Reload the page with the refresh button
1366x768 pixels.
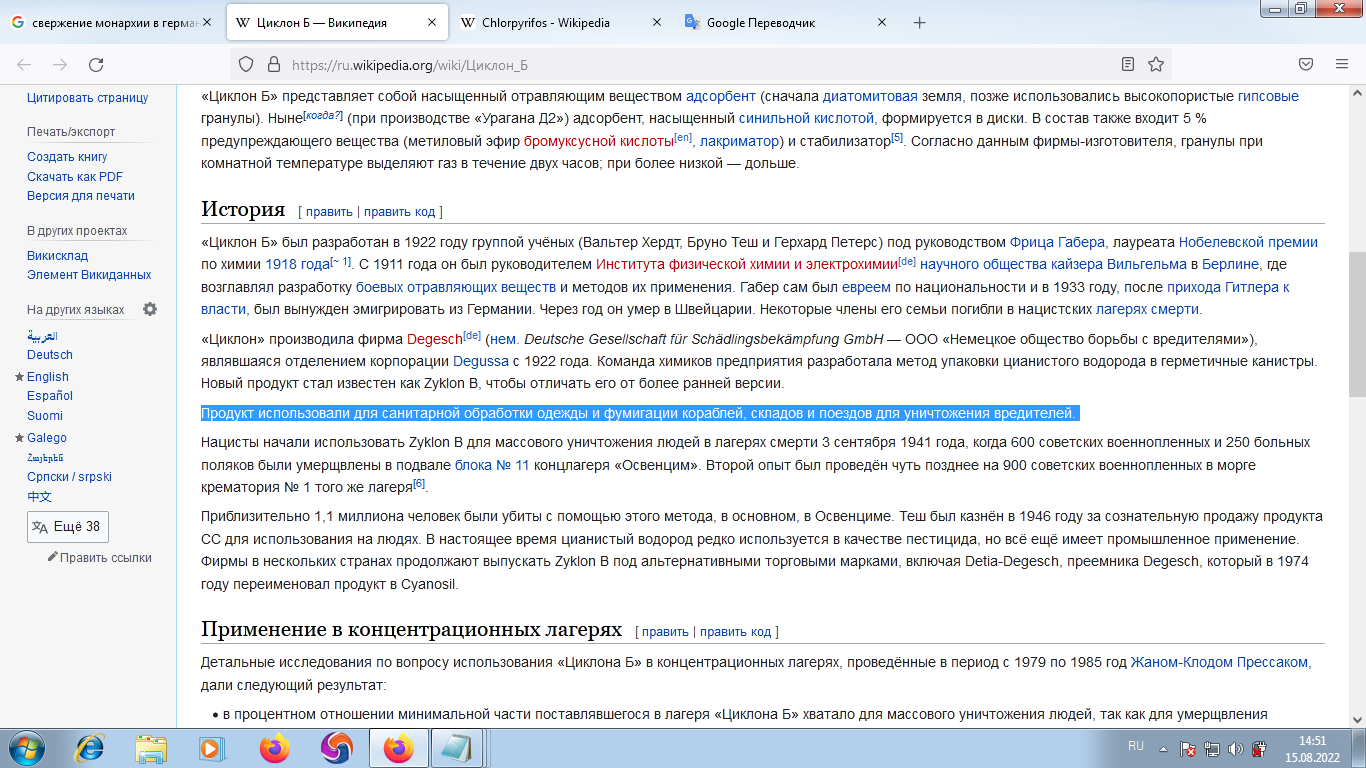click(96, 65)
